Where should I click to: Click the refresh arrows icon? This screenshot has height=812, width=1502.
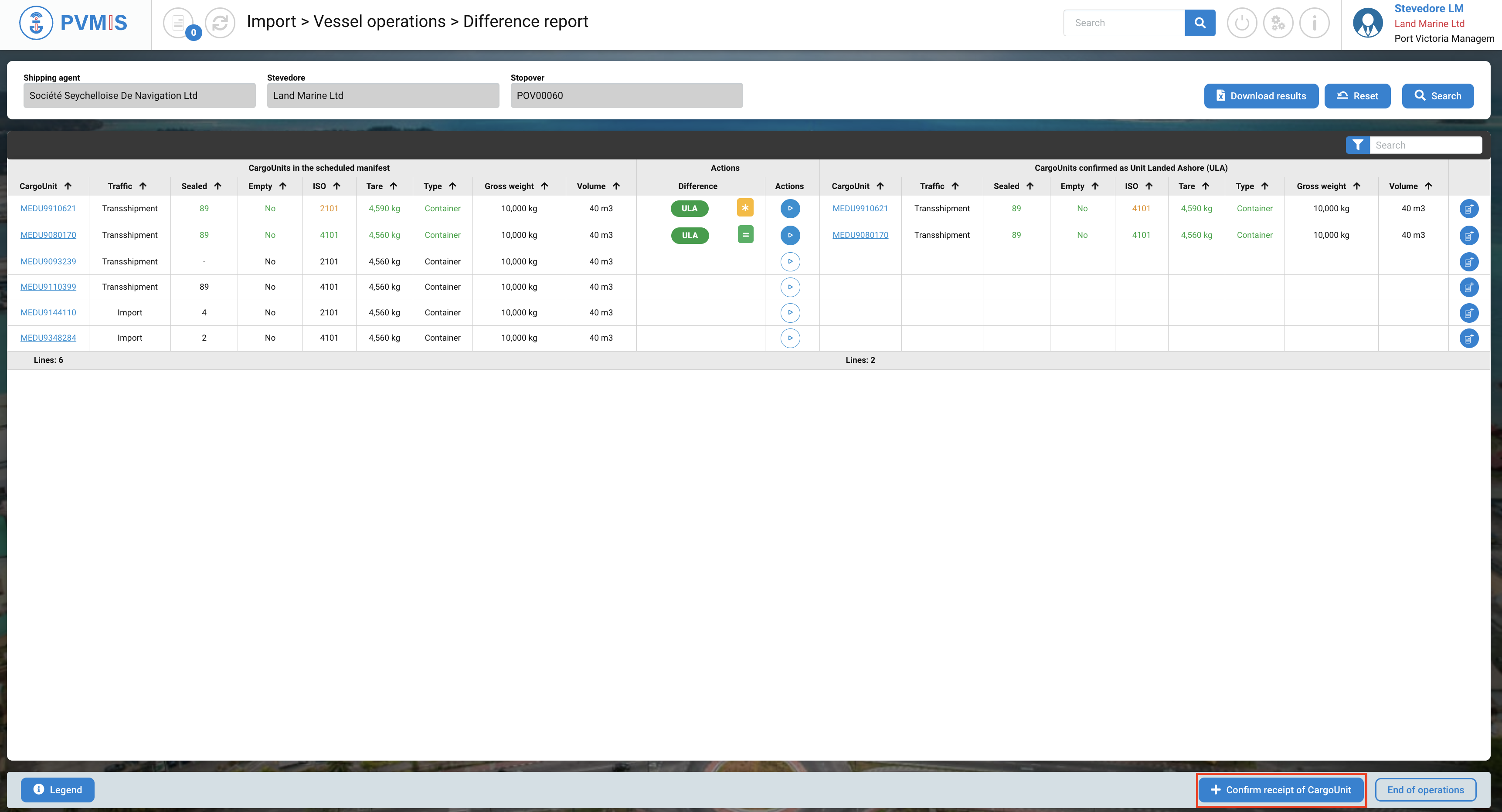pos(220,23)
